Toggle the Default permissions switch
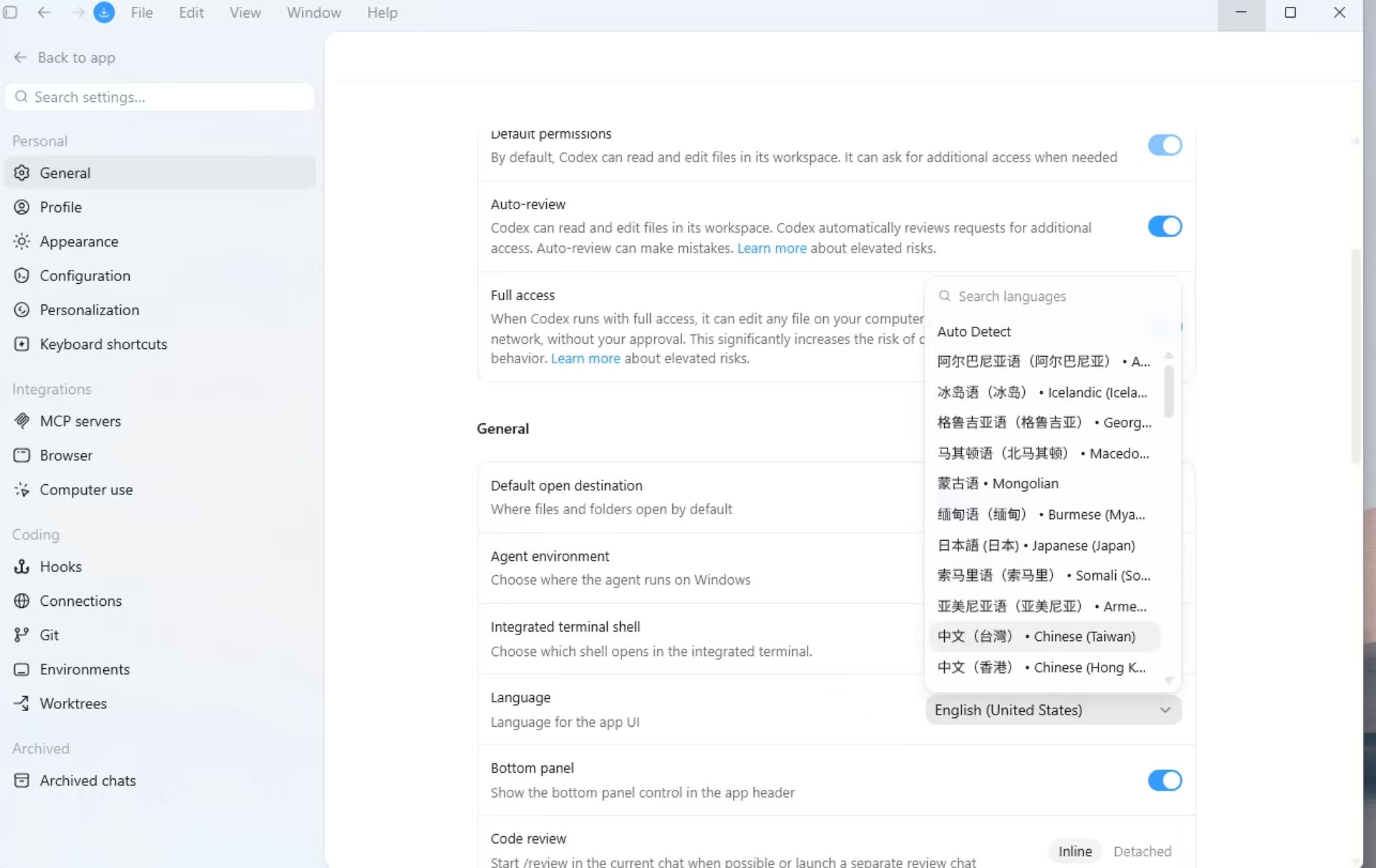Screen dimensions: 1376x868 pos(1165,145)
